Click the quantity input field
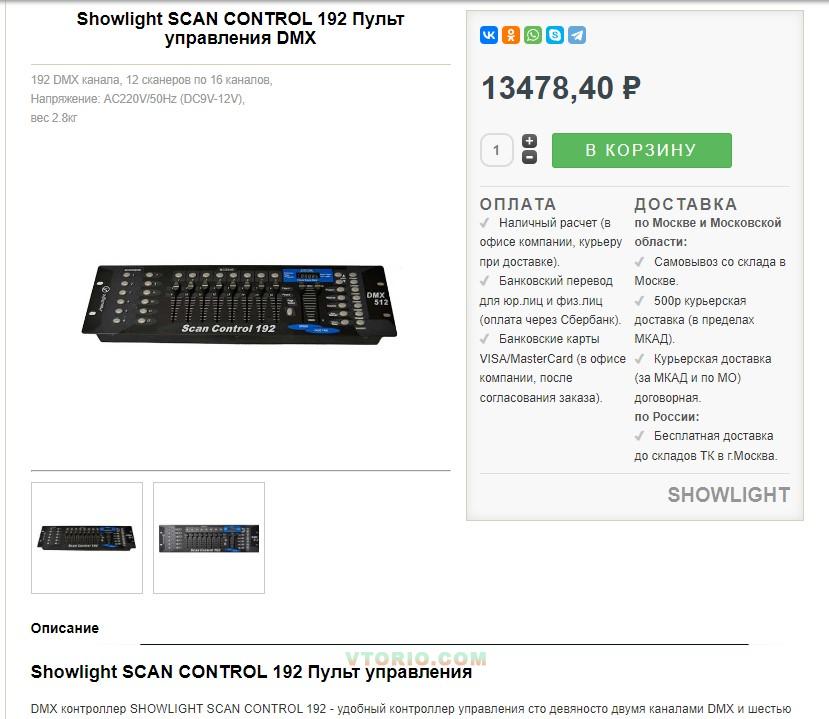Viewport: 829px width, 719px height. pos(496,150)
